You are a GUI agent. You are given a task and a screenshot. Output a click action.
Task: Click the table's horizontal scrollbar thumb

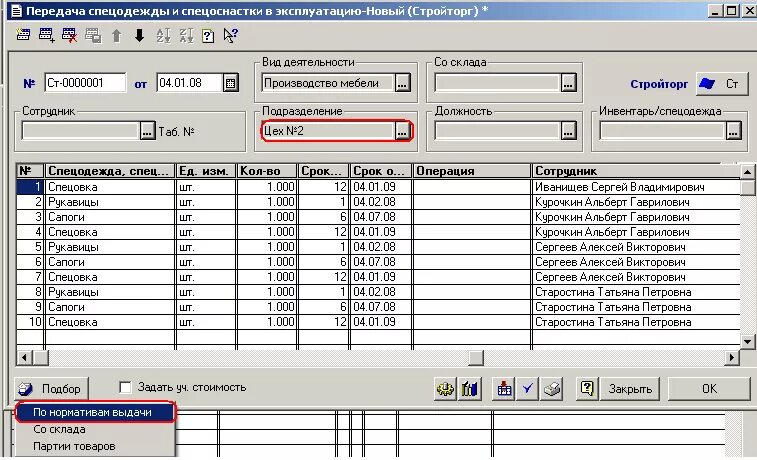pos(476,358)
